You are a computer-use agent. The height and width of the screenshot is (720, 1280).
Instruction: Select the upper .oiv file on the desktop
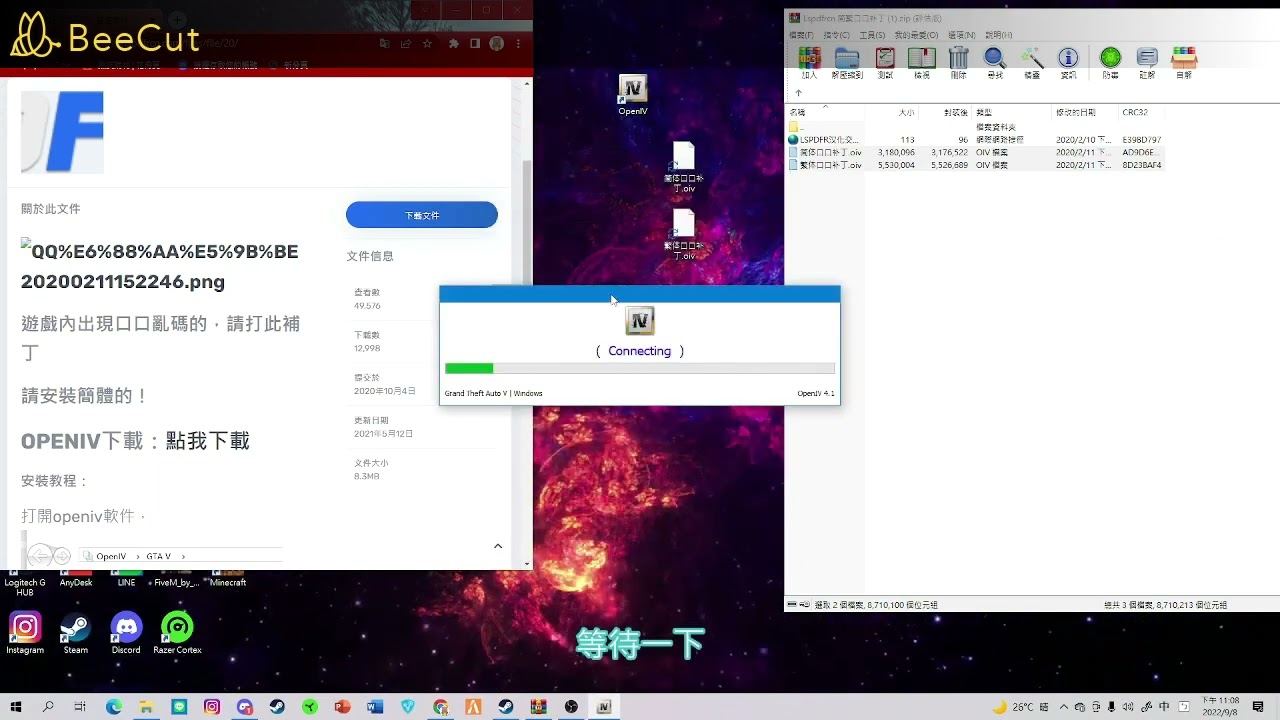tap(684, 167)
